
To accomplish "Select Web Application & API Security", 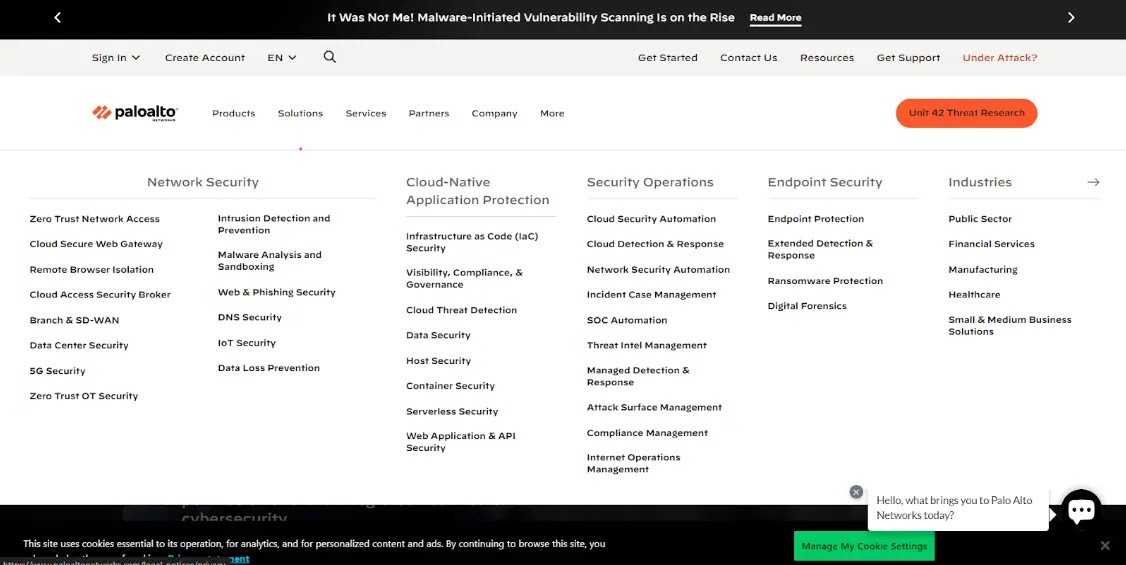I will (x=460, y=442).
